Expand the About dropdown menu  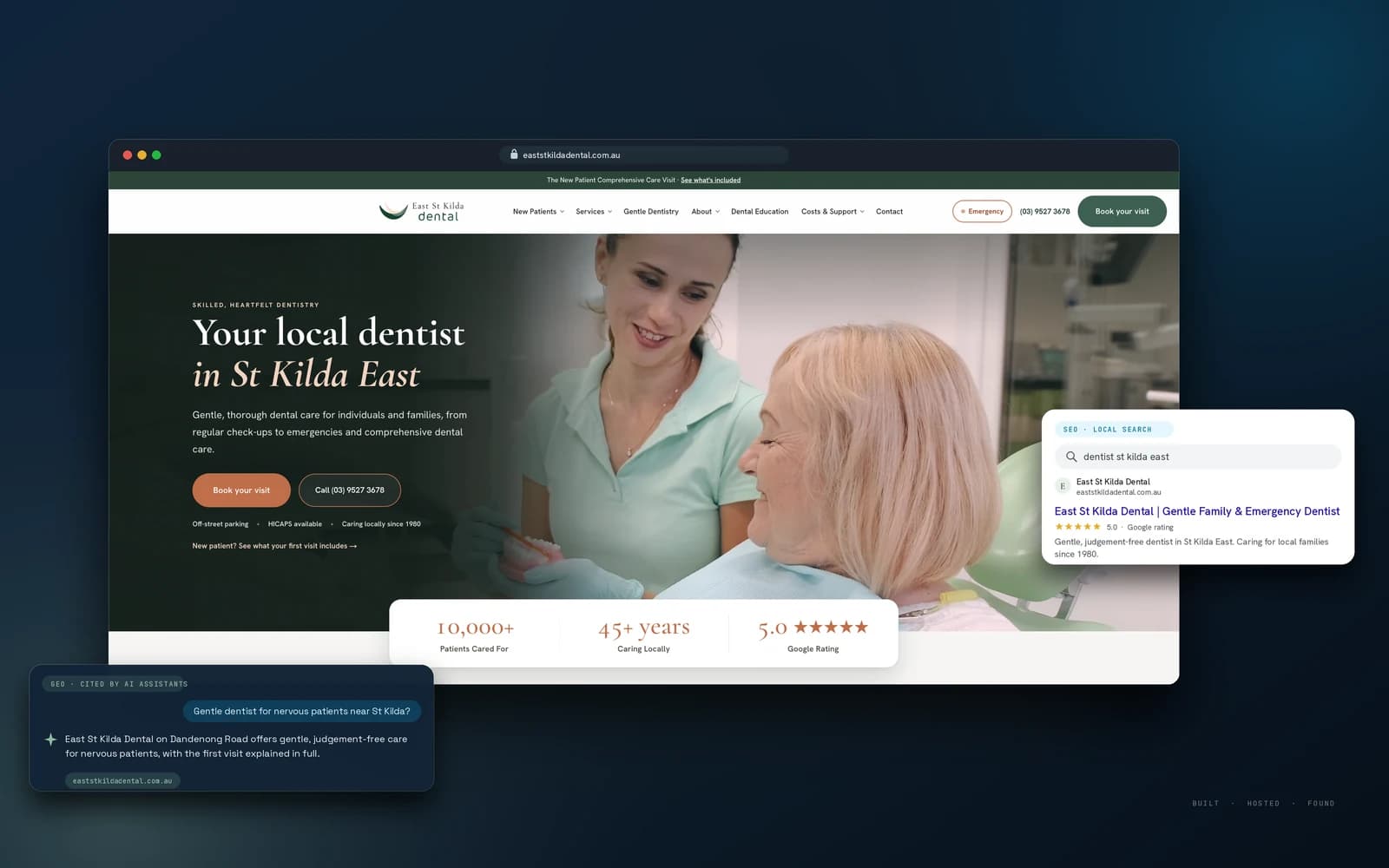(x=705, y=212)
